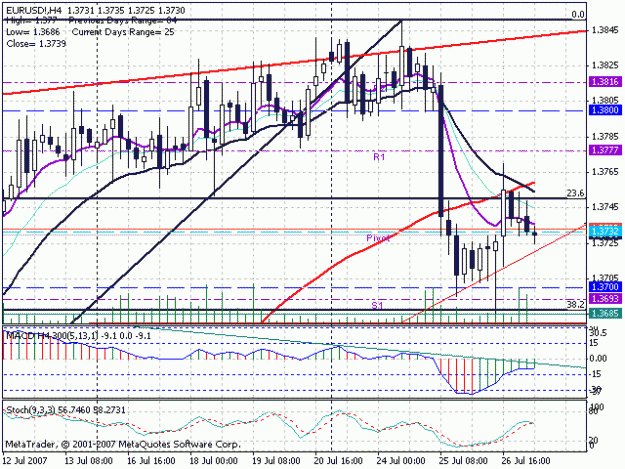This screenshot has height=469, width=625.
Task: Click the 19 Jul 08:00 time label
Action: 276,461
